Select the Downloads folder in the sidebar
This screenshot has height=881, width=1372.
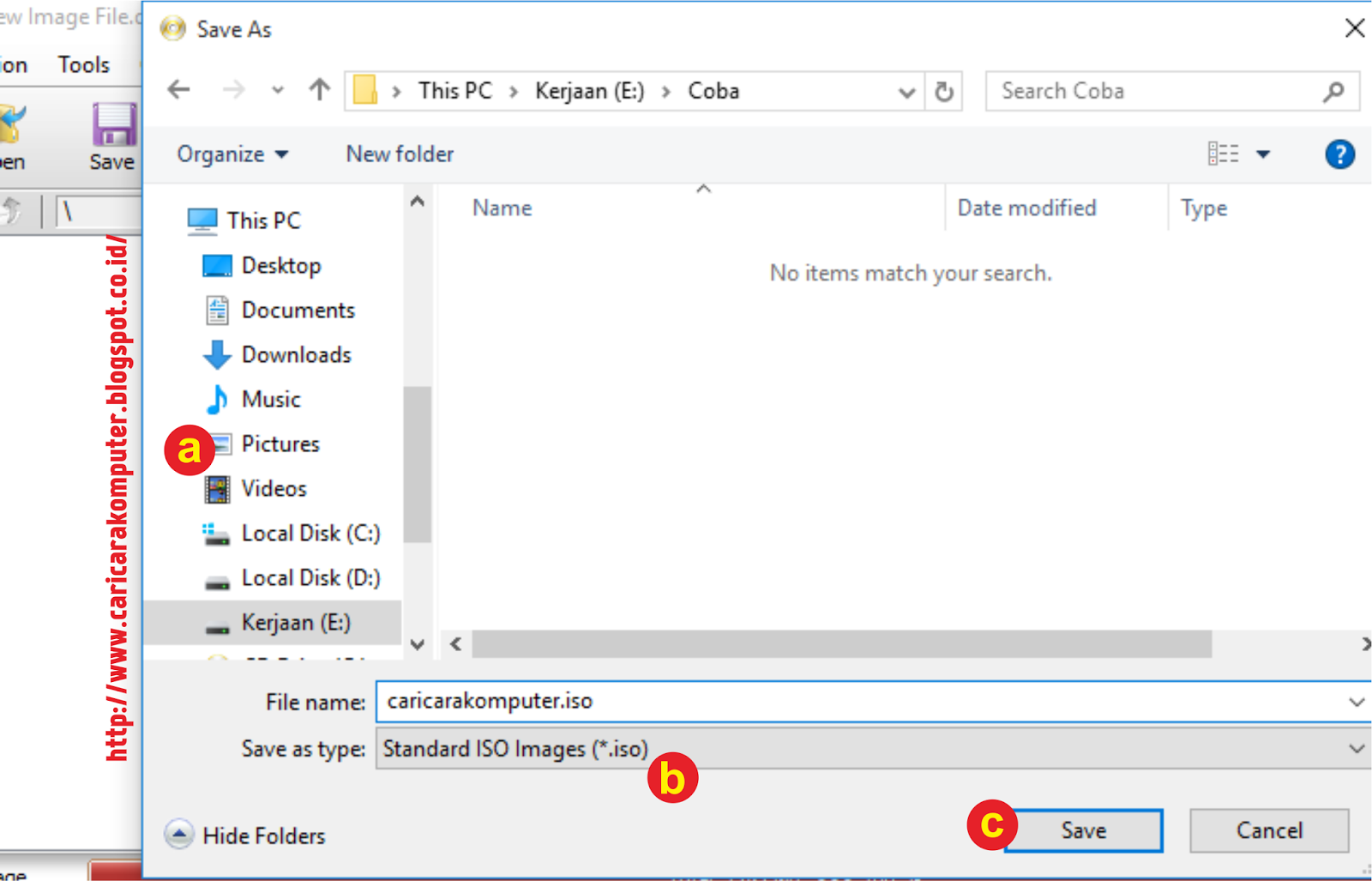tap(296, 354)
